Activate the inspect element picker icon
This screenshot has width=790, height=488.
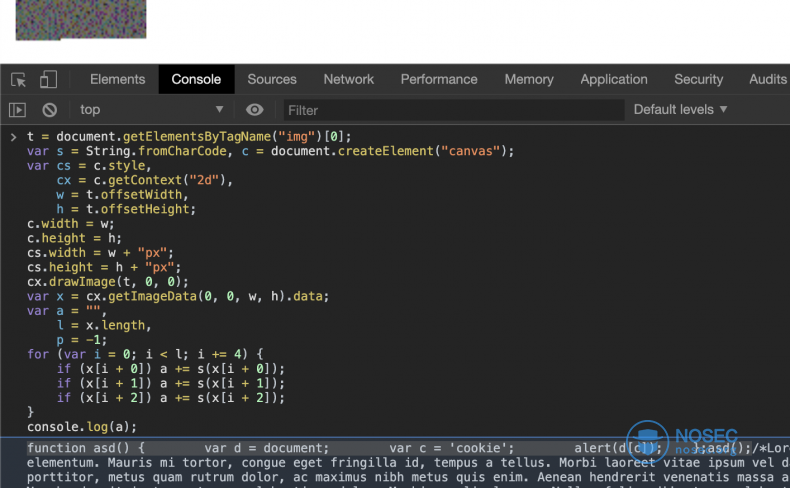[x=19, y=80]
